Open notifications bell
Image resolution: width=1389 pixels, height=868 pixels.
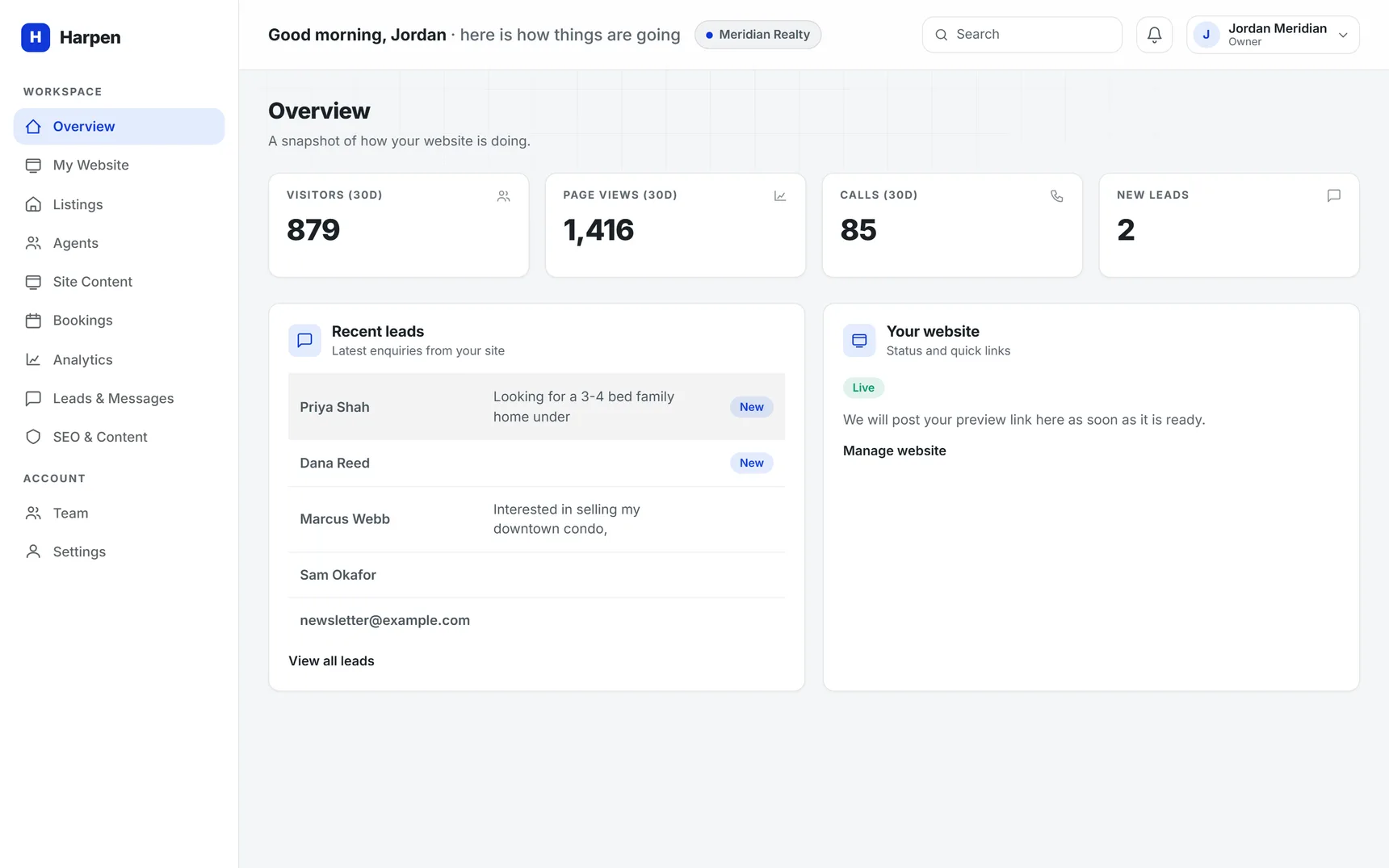pos(1154,35)
